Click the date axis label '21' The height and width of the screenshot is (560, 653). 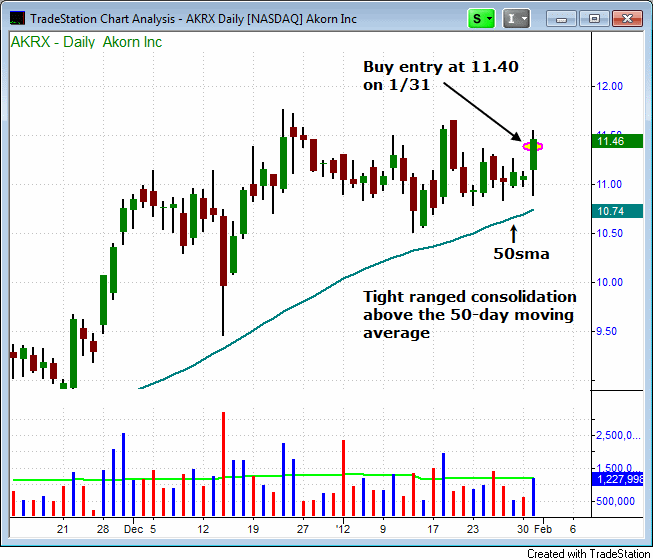62,529
